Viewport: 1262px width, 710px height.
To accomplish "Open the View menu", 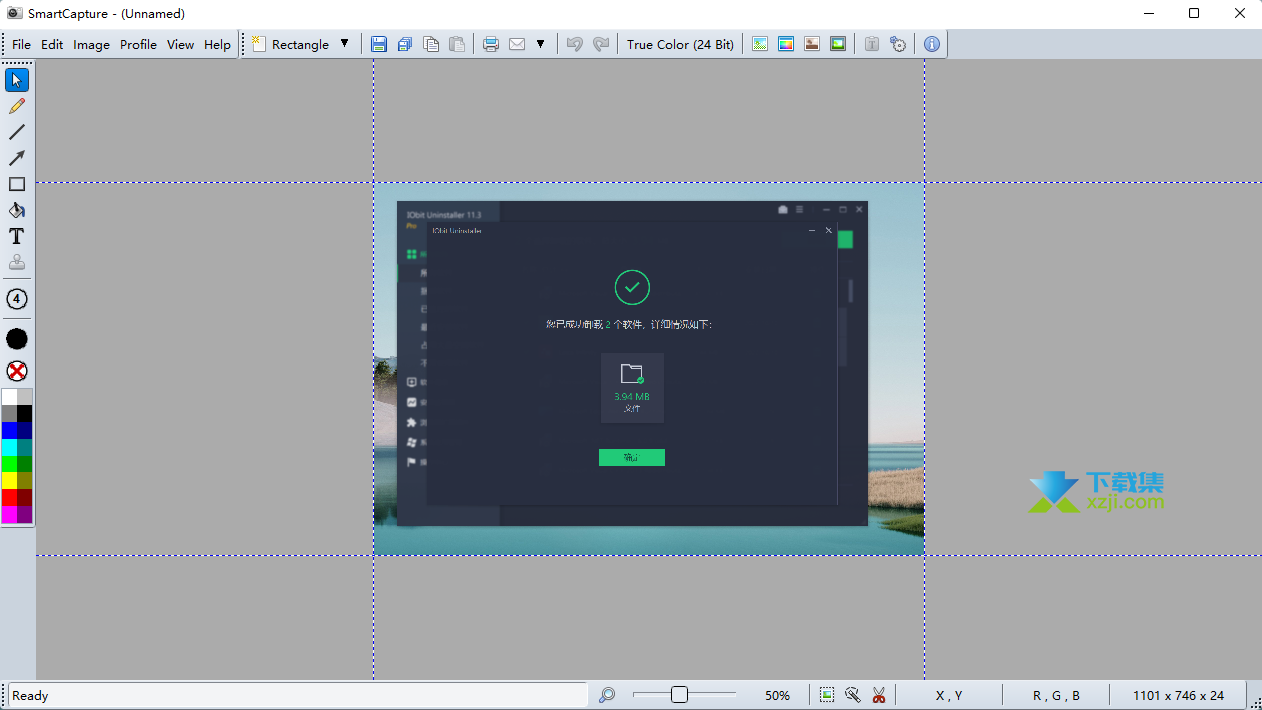I will coord(181,44).
